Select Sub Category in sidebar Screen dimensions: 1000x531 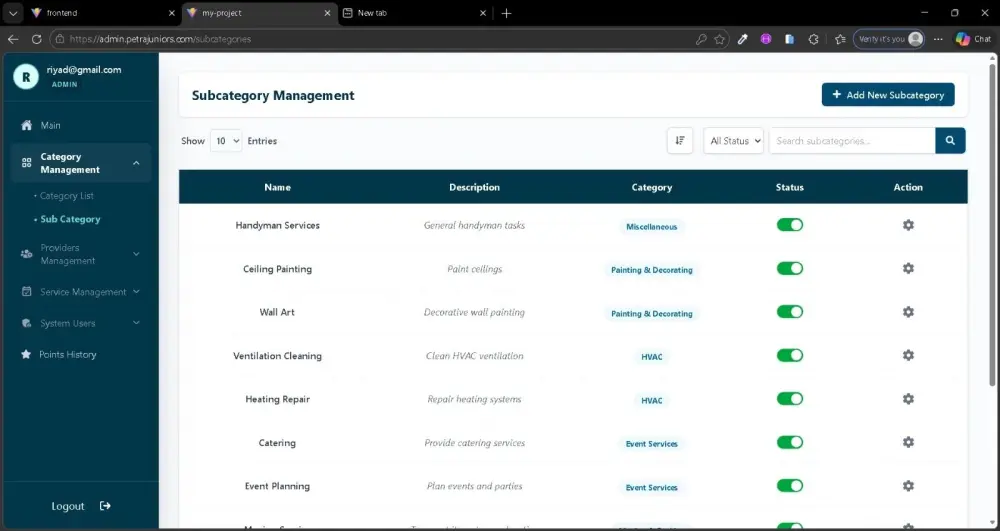[x=70, y=219]
